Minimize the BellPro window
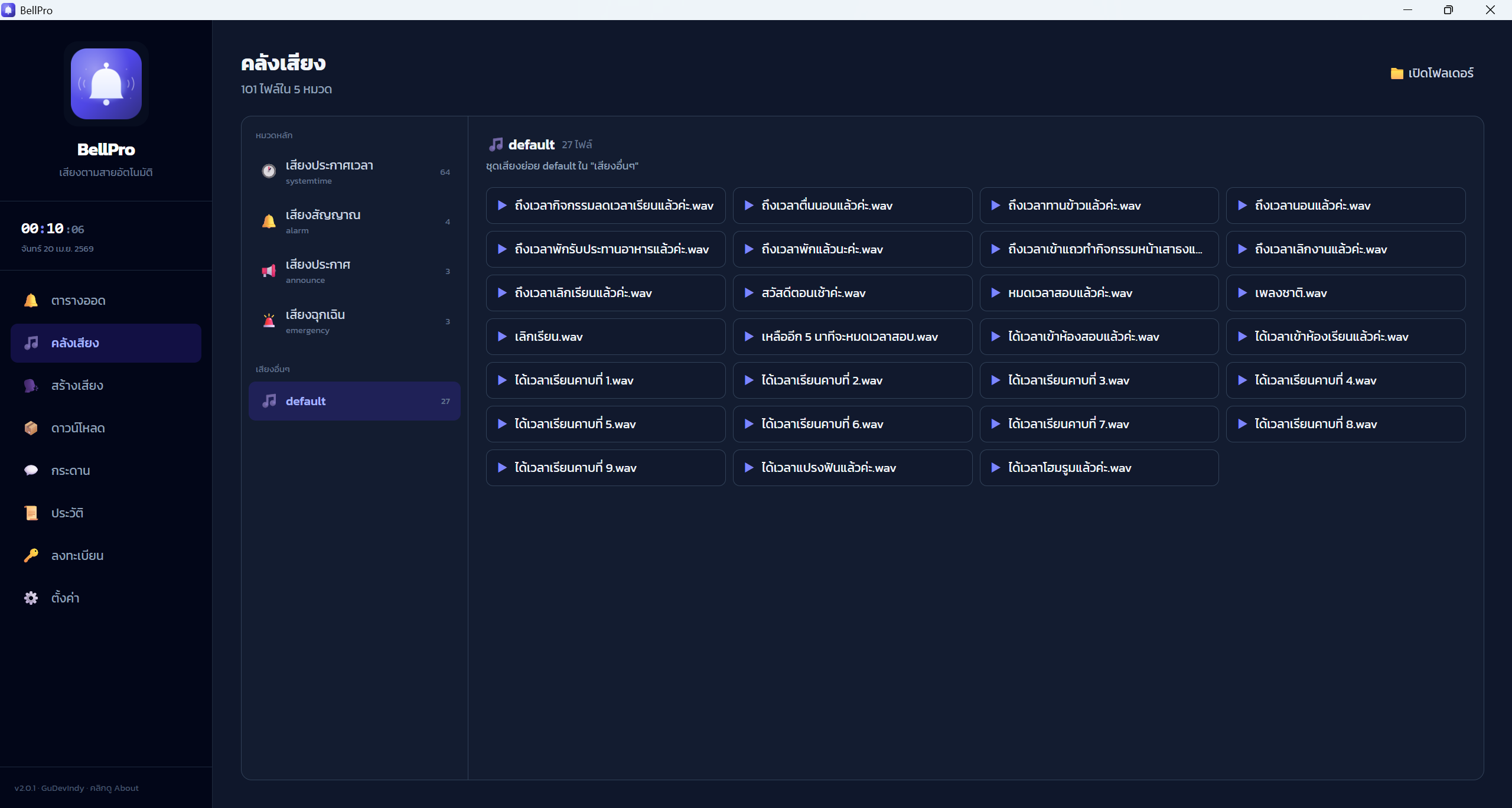Viewport: 1512px width, 808px height. coord(1407,10)
